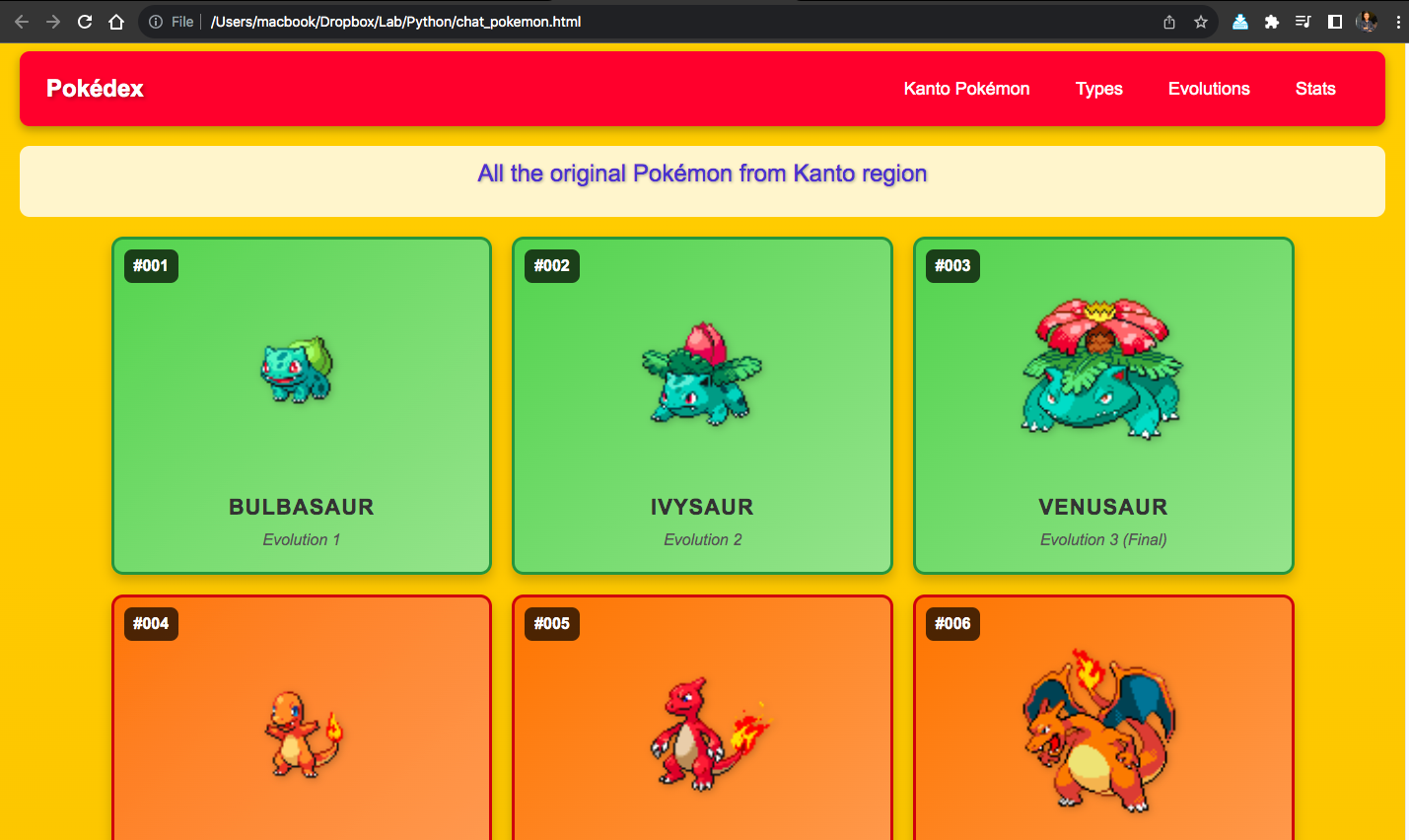This screenshot has height=840, width=1409.
Task: Open the Types nav link
Action: [x=1099, y=89]
